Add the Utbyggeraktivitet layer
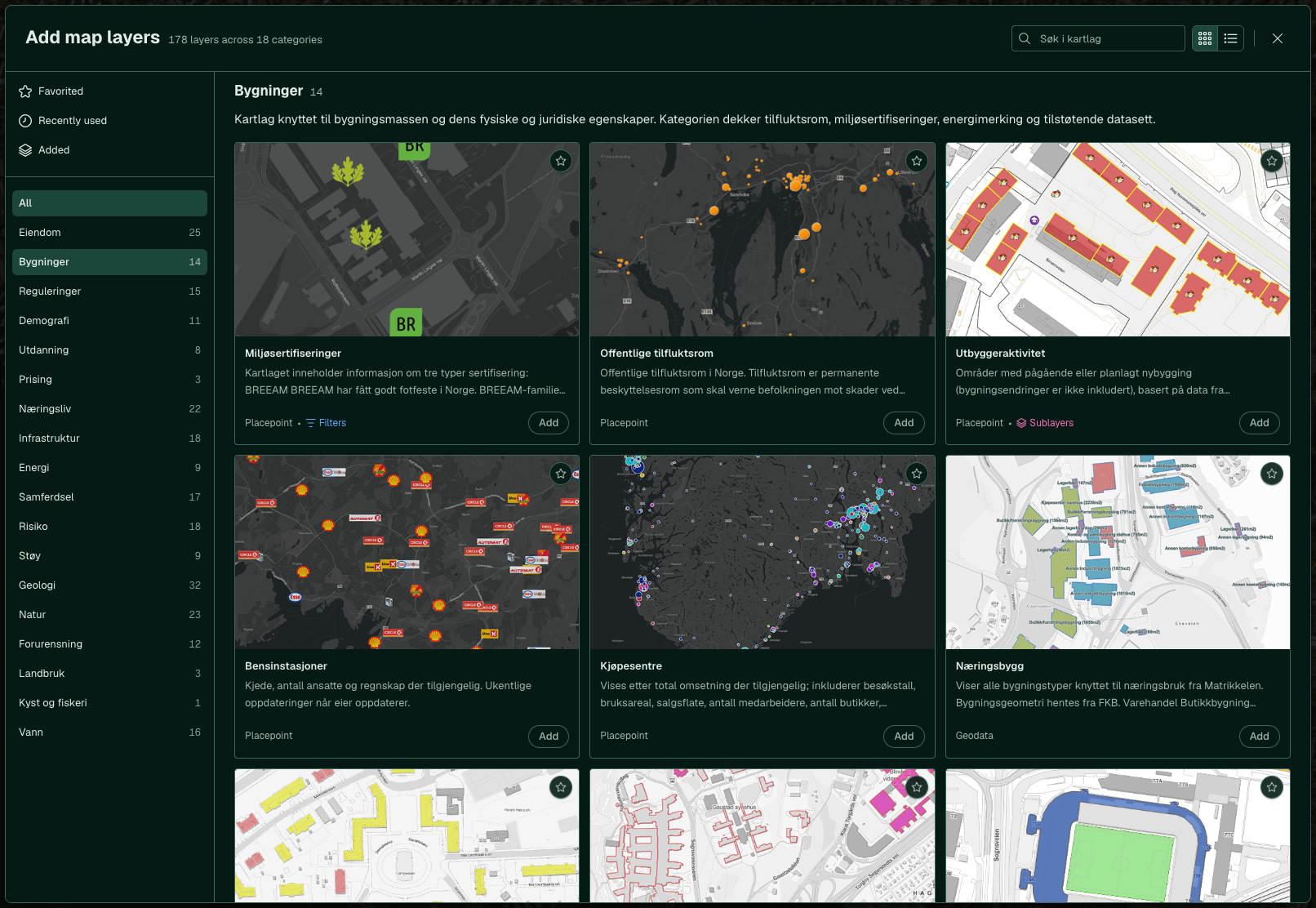The height and width of the screenshot is (908, 1316). [1260, 423]
